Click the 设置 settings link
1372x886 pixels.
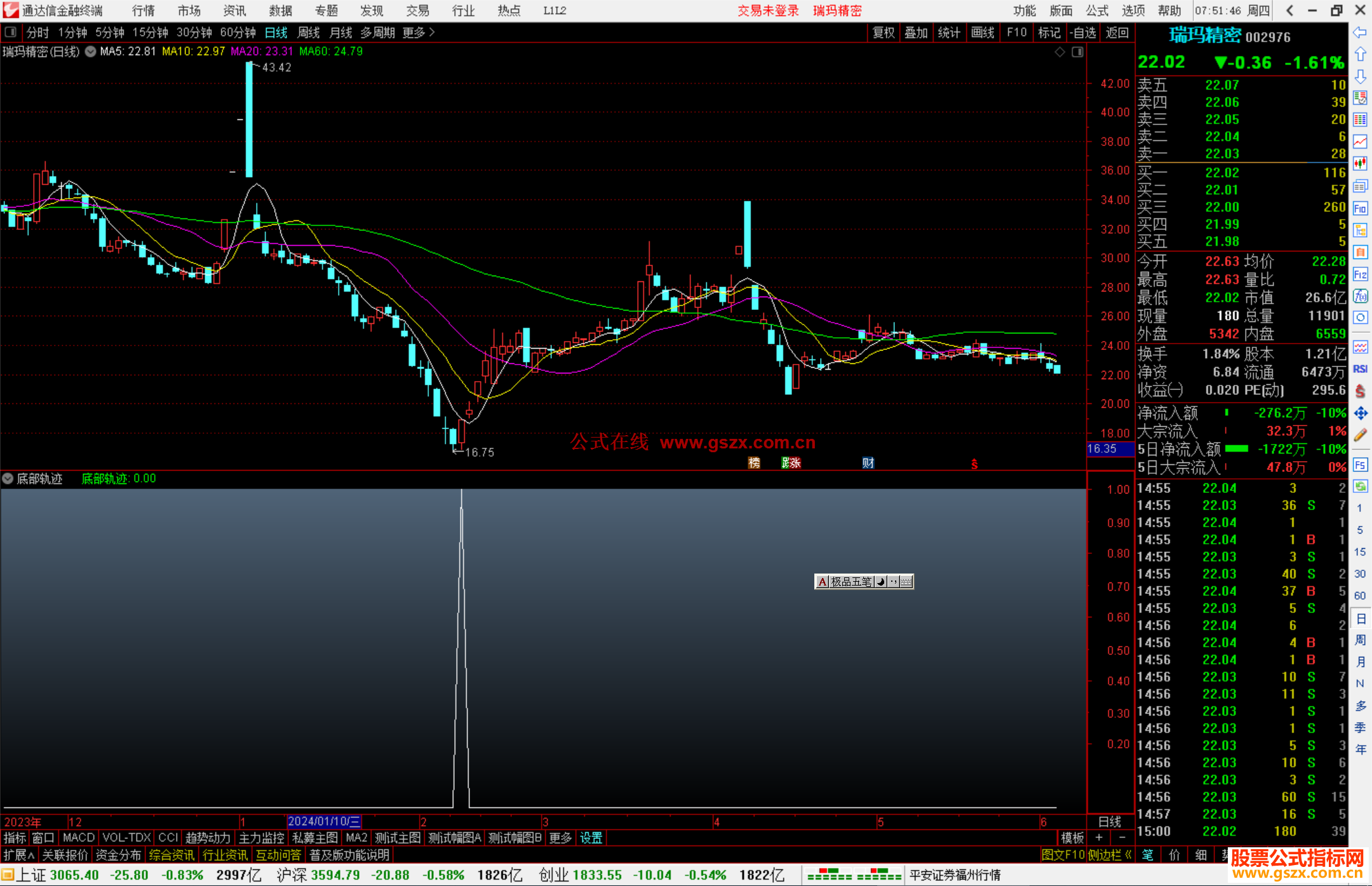pyautogui.click(x=591, y=838)
